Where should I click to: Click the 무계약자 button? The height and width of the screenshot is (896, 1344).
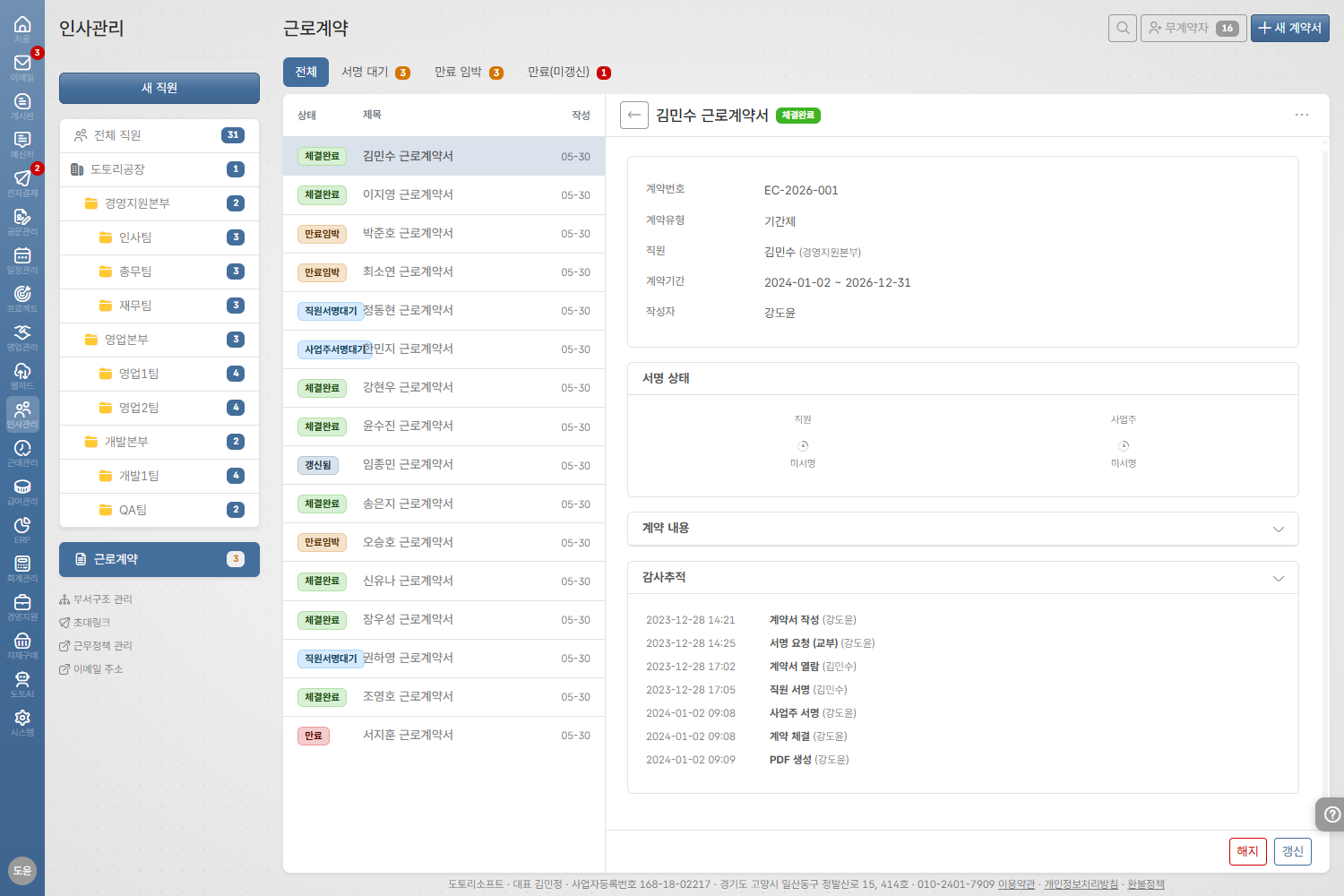click(1193, 28)
